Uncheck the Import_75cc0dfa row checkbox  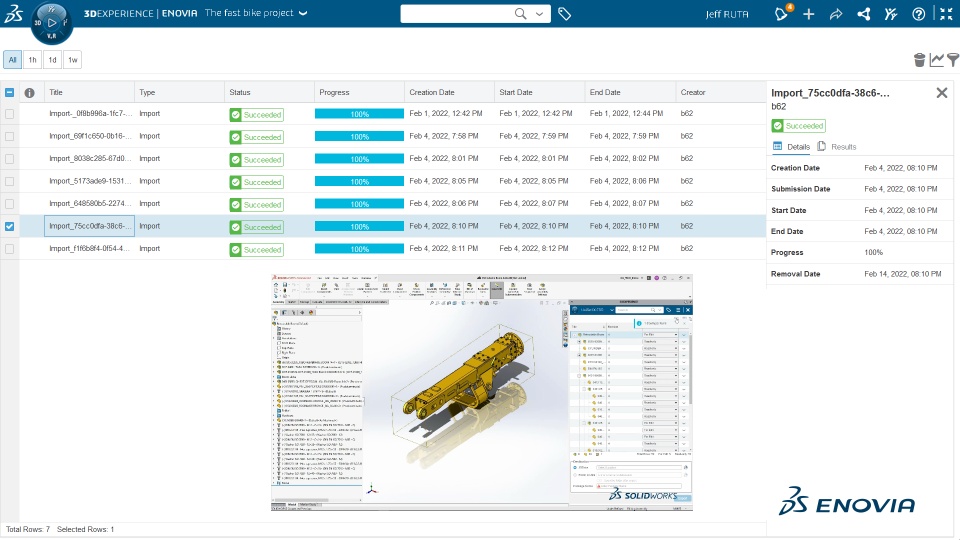coord(9,227)
